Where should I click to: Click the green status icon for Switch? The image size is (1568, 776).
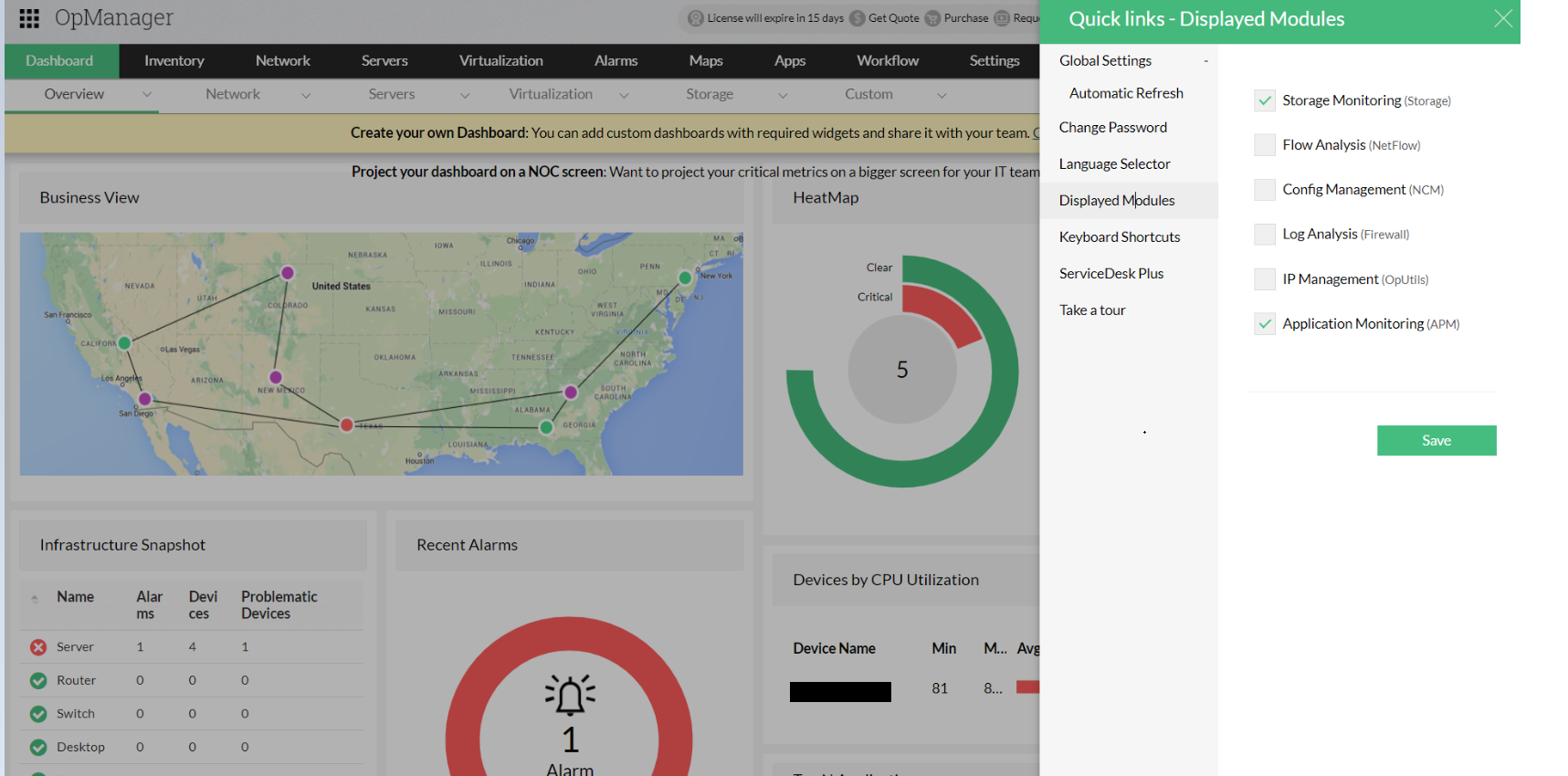(x=38, y=714)
